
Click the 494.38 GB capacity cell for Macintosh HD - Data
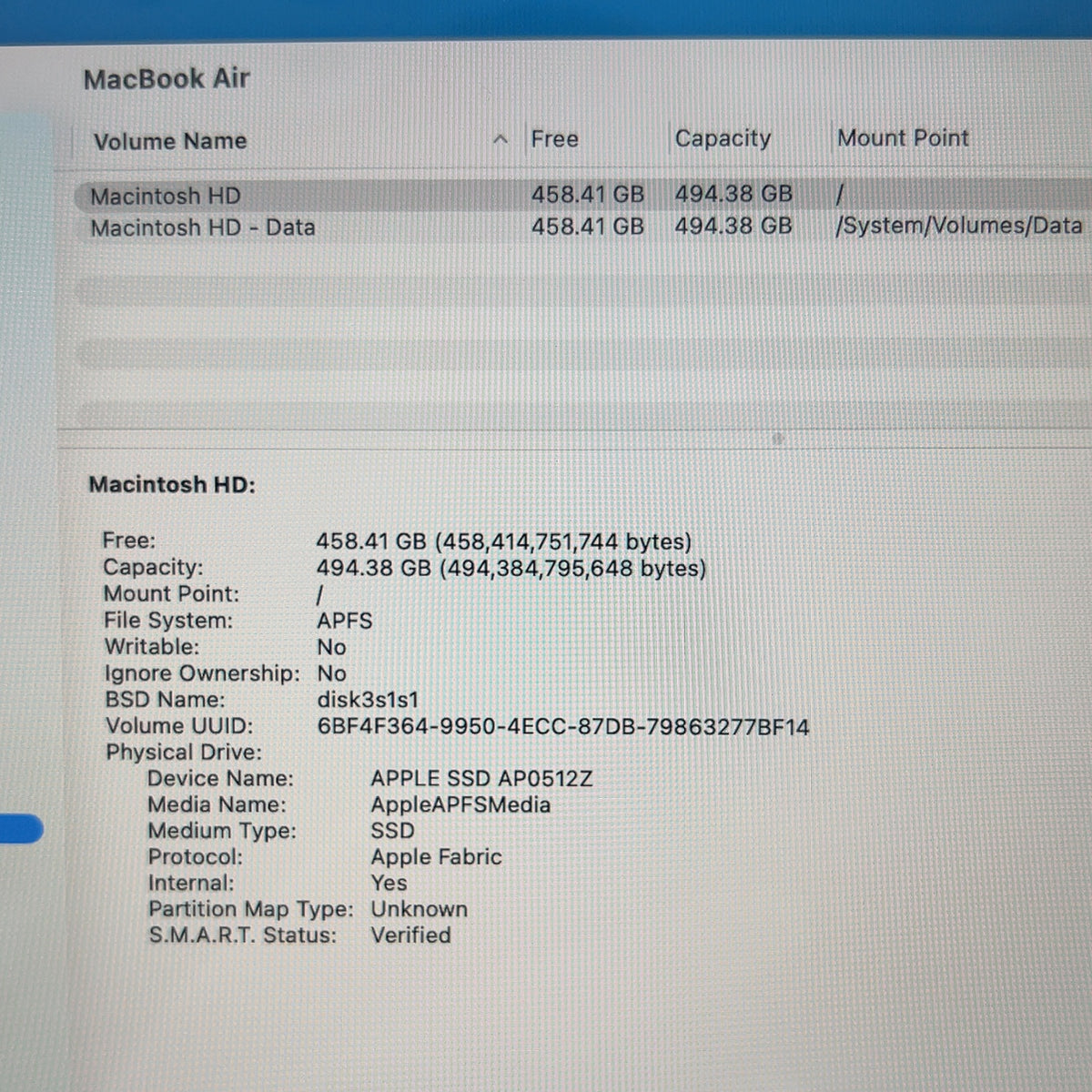point(733,226)
